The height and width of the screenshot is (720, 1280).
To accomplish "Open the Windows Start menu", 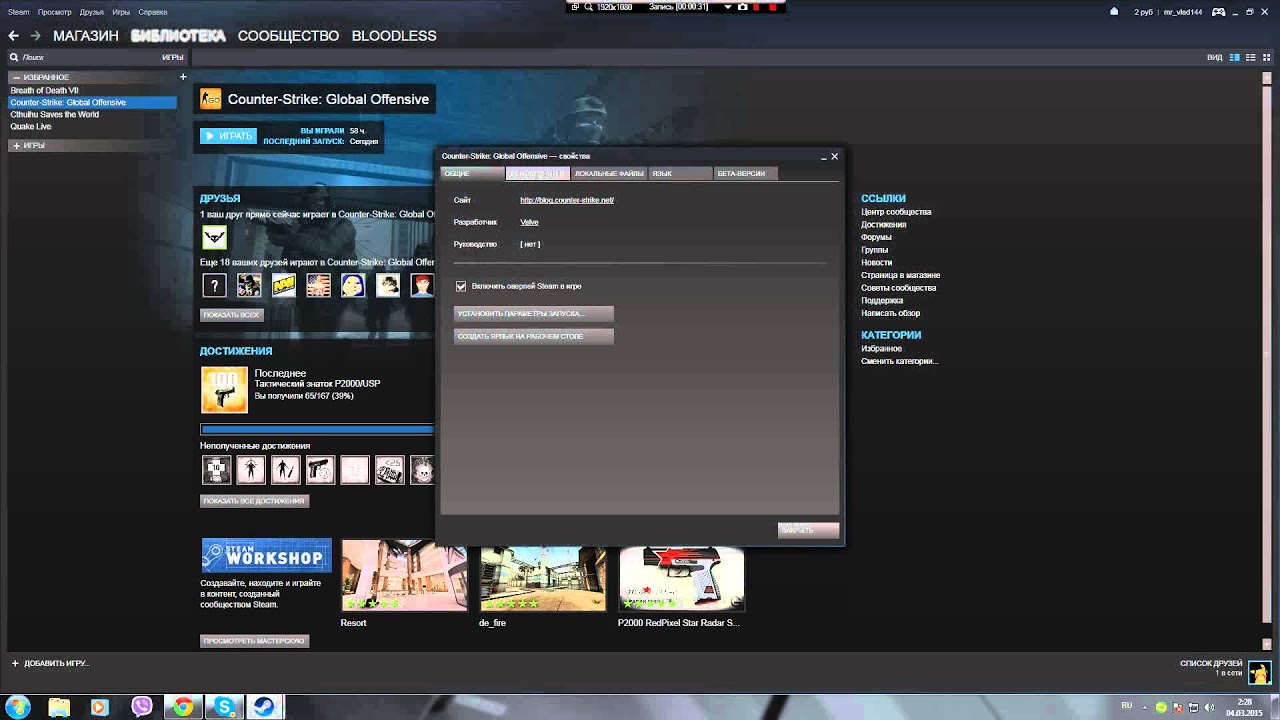I will click(17, 706).
